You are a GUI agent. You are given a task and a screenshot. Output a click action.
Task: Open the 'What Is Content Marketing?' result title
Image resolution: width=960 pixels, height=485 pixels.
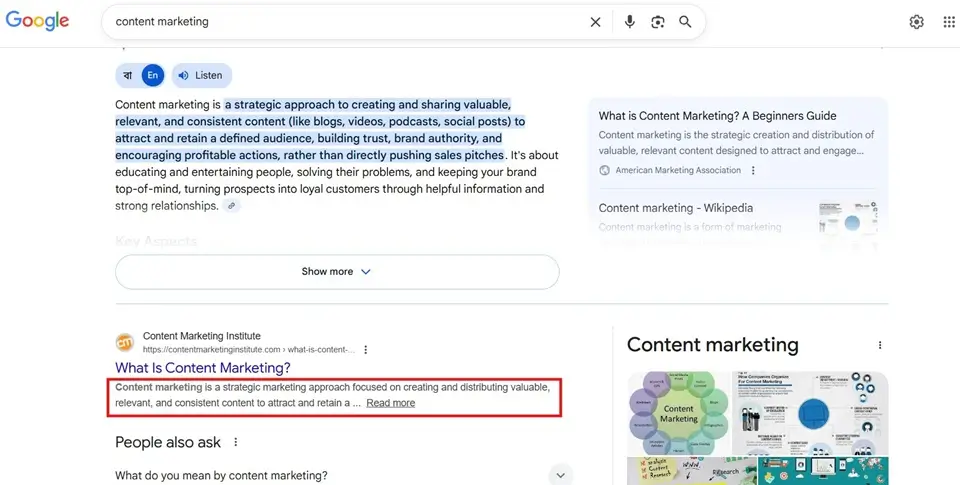203,367
